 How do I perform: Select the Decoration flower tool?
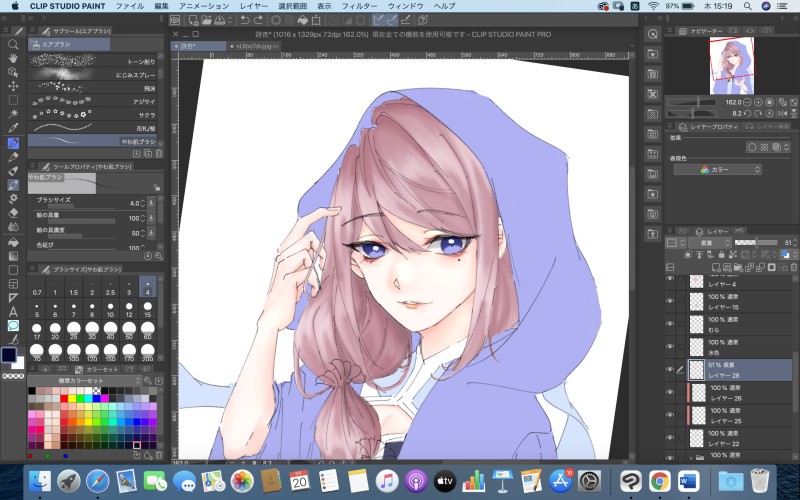13,198
